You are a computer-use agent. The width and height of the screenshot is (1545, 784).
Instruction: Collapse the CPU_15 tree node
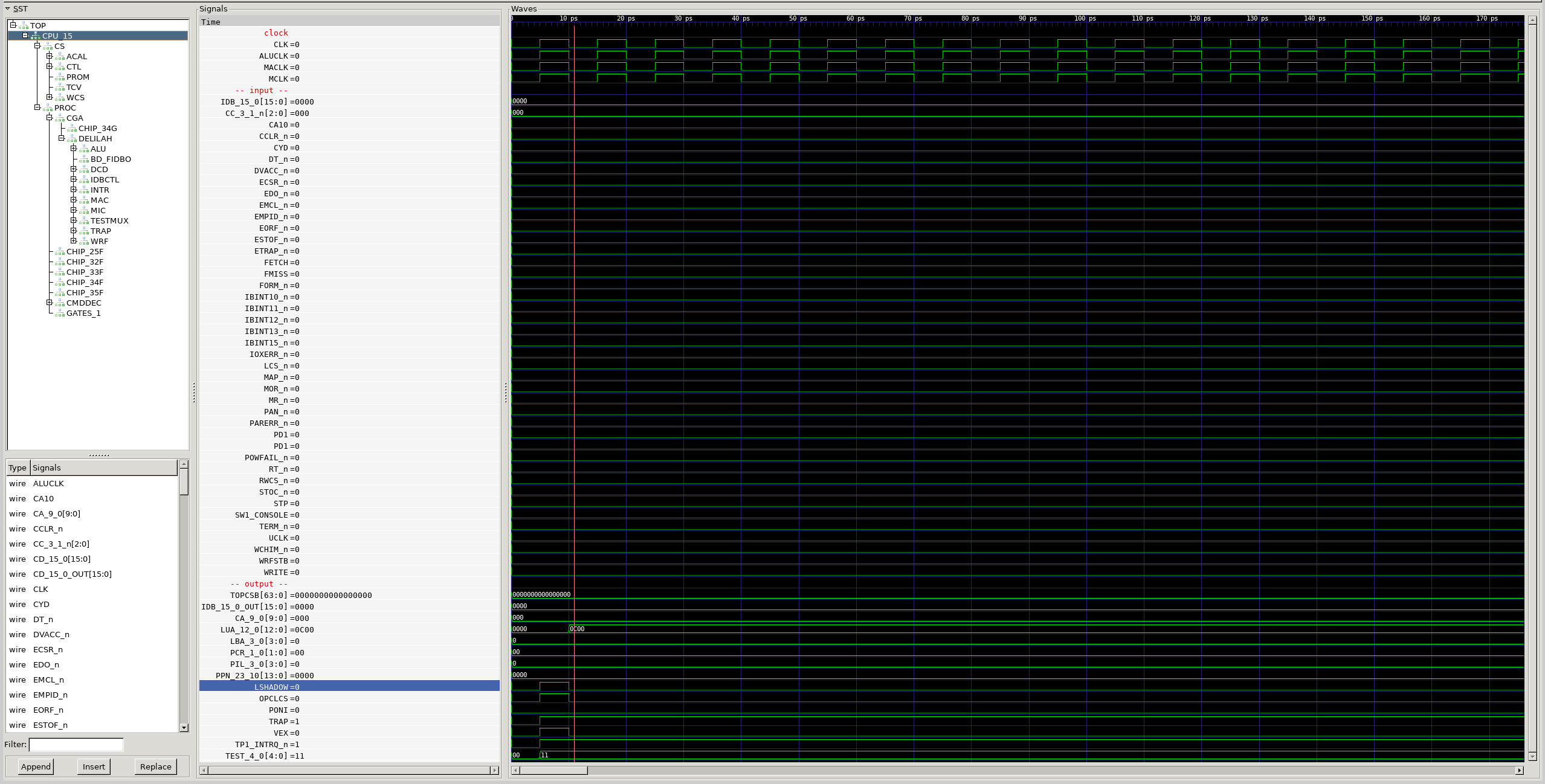click(x=25, y=36)
